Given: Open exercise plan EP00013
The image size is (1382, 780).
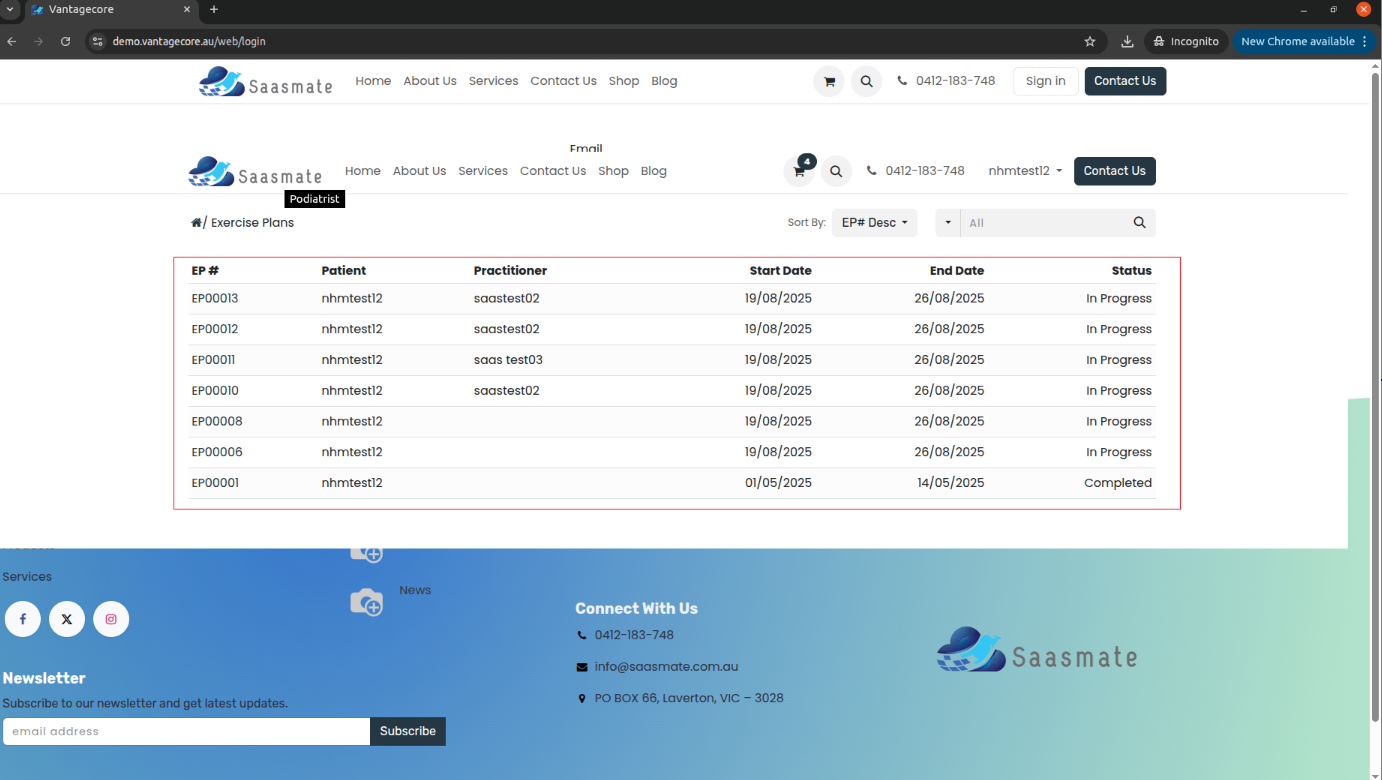Looking at the screenshot, I should point(215,299).
